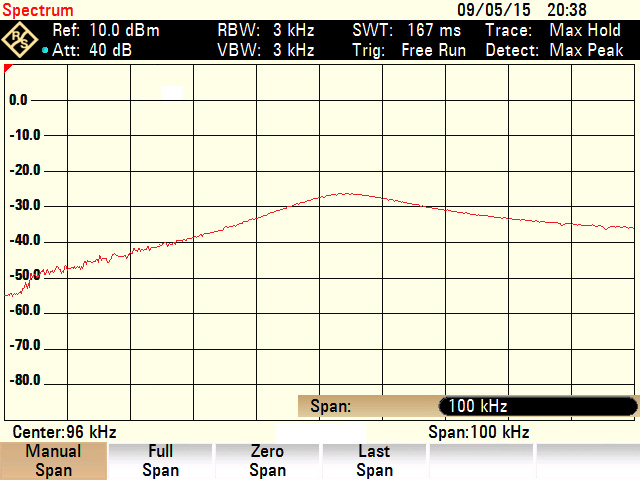The image size is (640, 480).
Task: Click the 0.0 y-axis label
Action: pyautogui.click(x=18, y=100)
